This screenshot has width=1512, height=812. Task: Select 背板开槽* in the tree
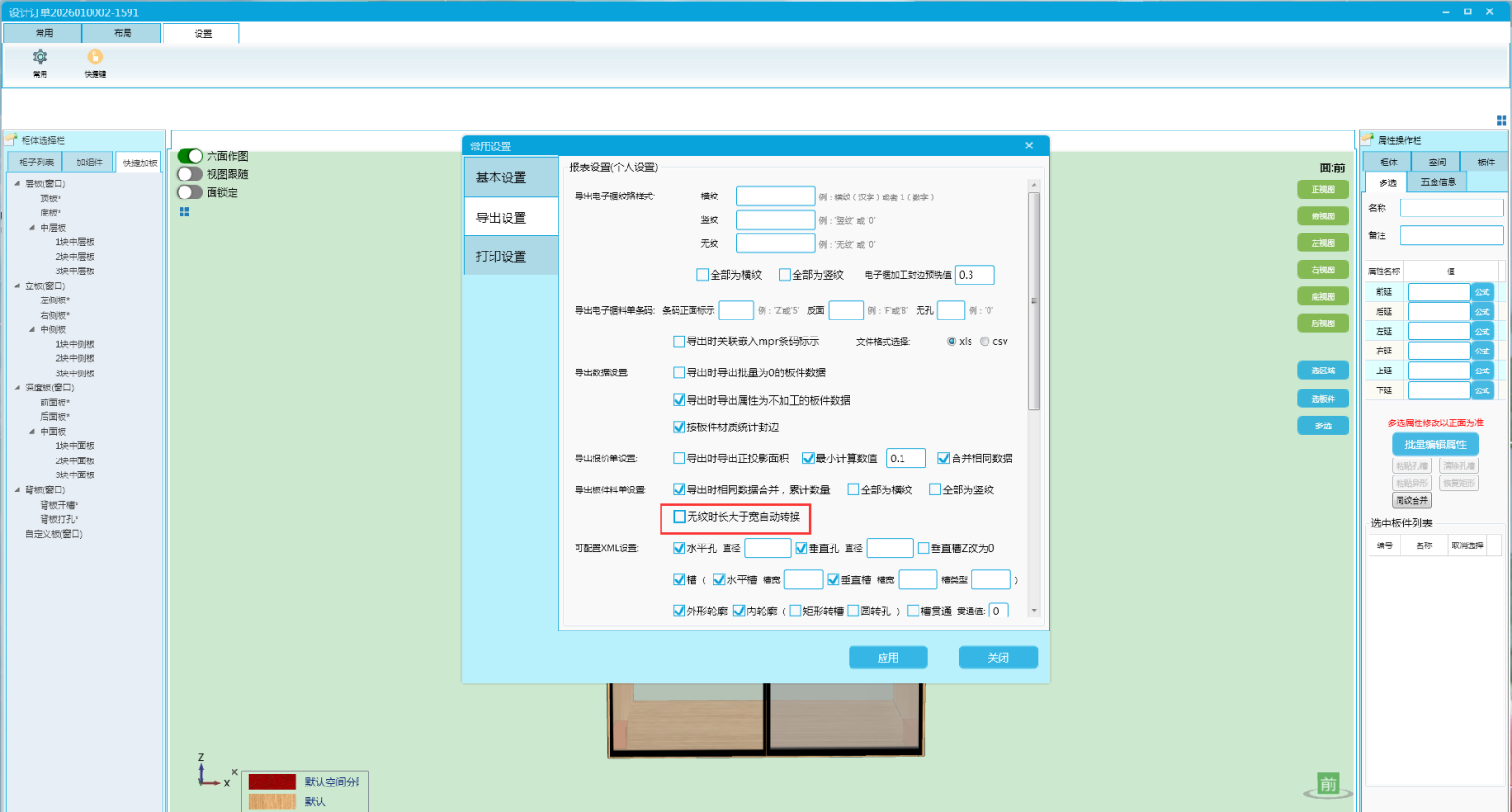click(x=59, y=505)
